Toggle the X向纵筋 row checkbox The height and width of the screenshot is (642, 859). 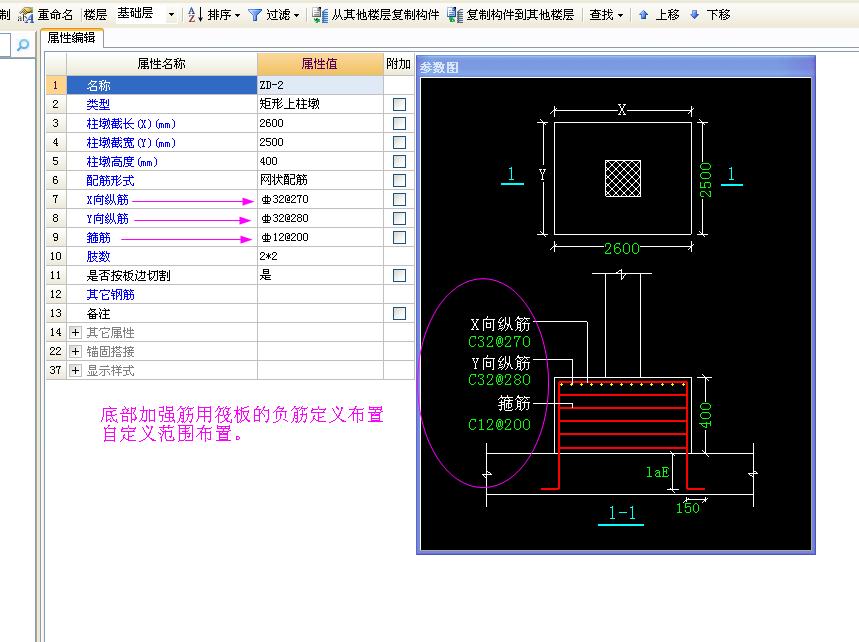399,199
